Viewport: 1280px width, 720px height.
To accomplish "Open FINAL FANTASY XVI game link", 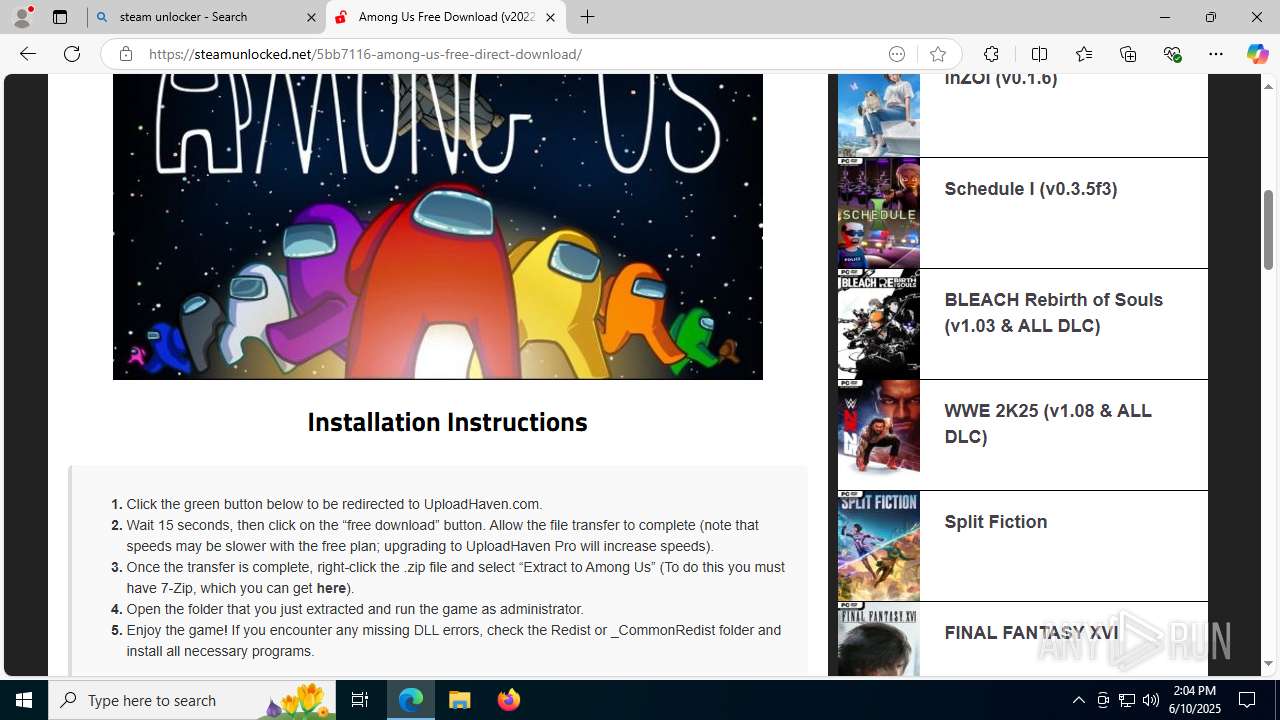I will [x=1031, y=633].
